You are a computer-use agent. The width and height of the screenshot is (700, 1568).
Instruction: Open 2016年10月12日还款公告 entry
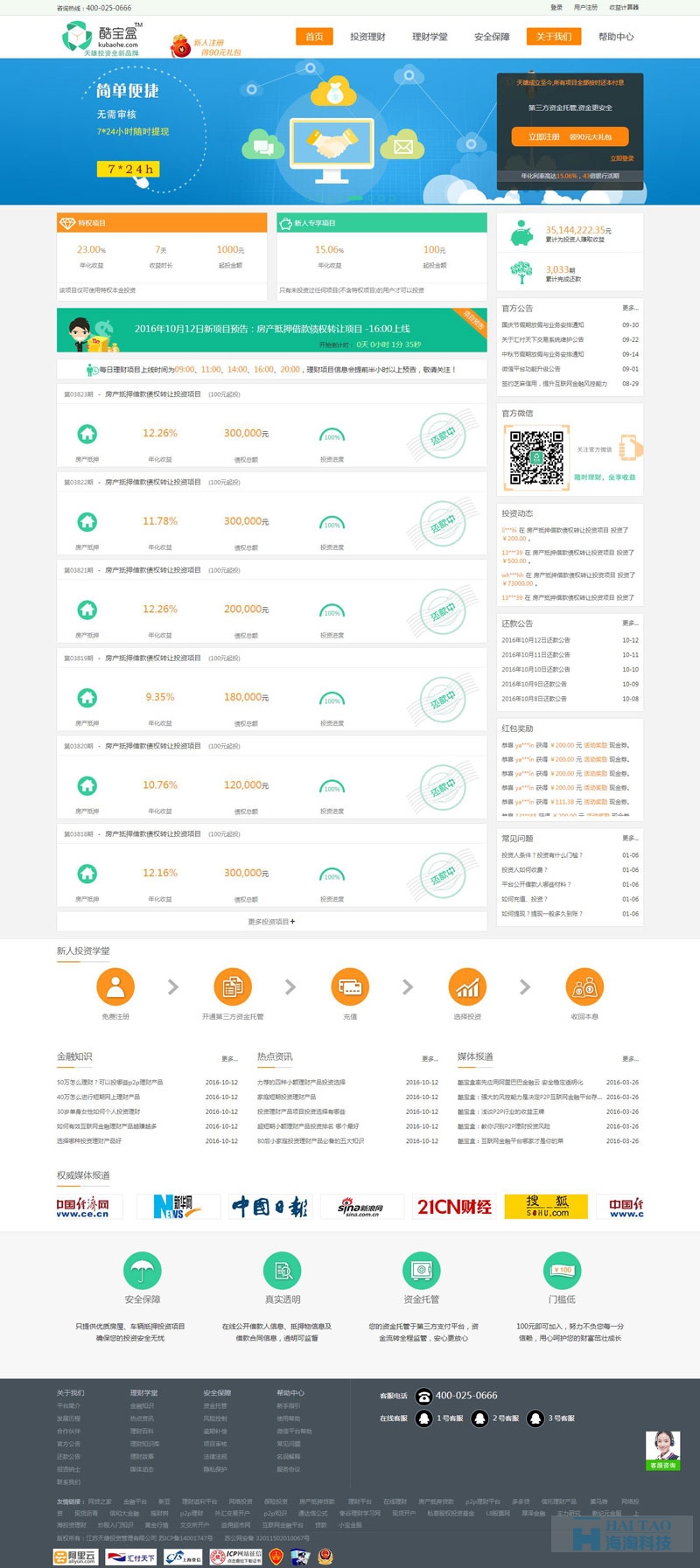pyautogui.click(x=535, y=640)
